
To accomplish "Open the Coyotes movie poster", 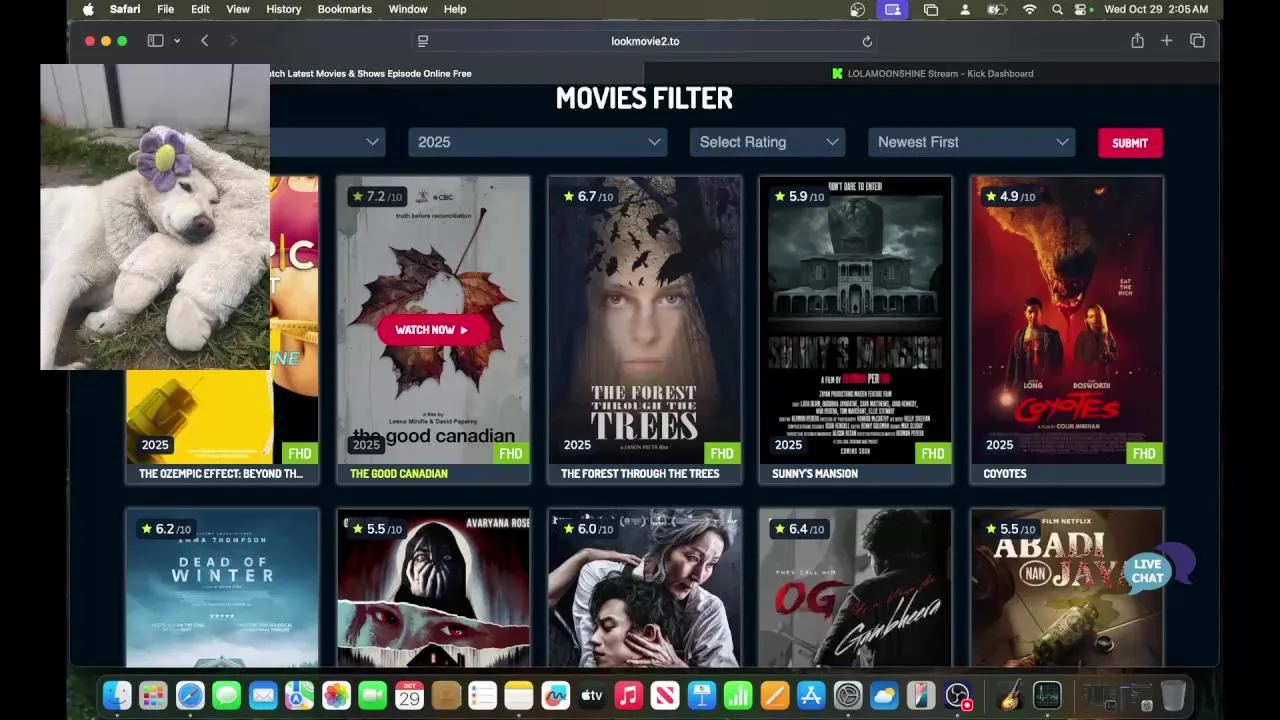I will point(1066,320).
